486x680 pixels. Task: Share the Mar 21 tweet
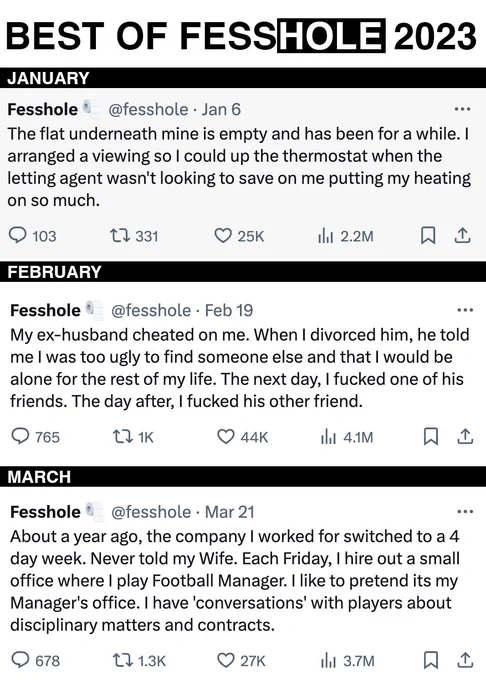[465, 660]
